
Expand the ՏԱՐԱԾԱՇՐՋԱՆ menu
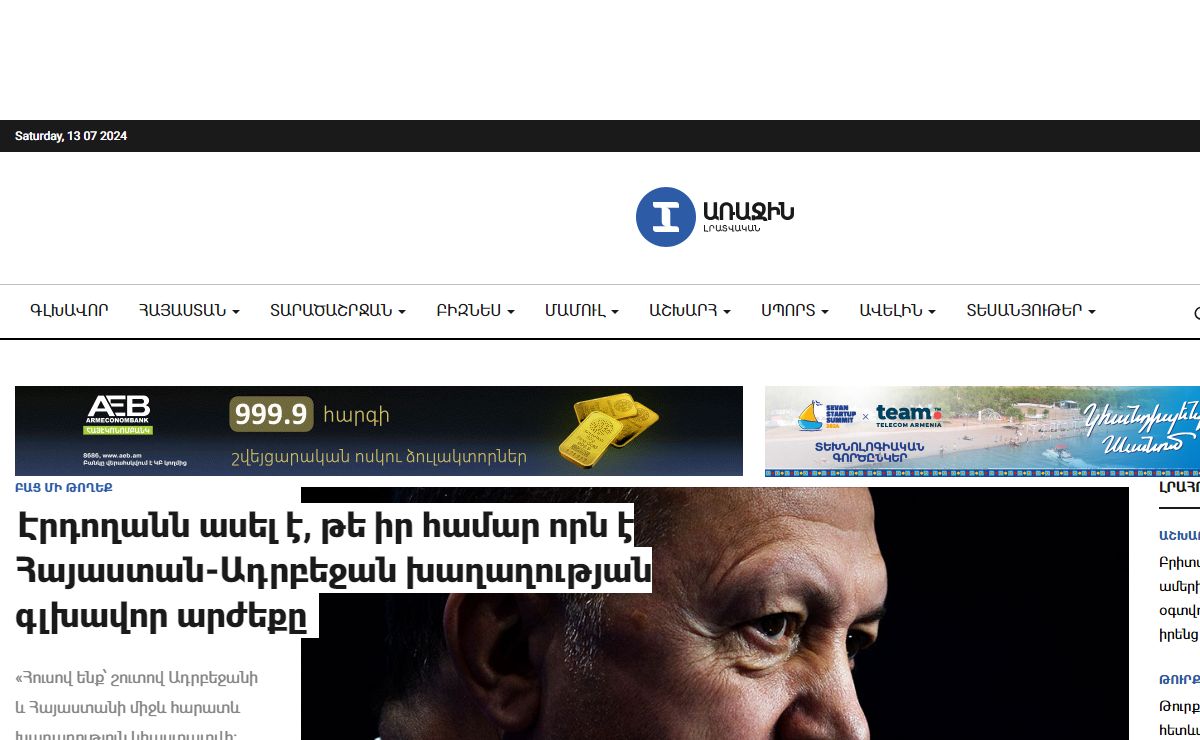[x=337, y=311]
